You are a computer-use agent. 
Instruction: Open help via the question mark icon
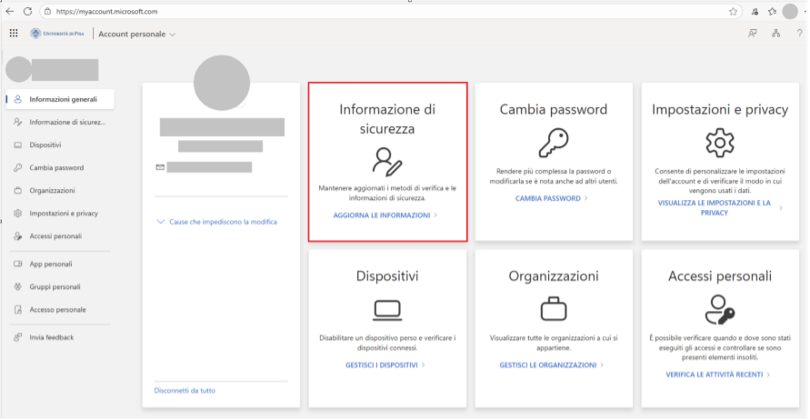tap(798, 34)
